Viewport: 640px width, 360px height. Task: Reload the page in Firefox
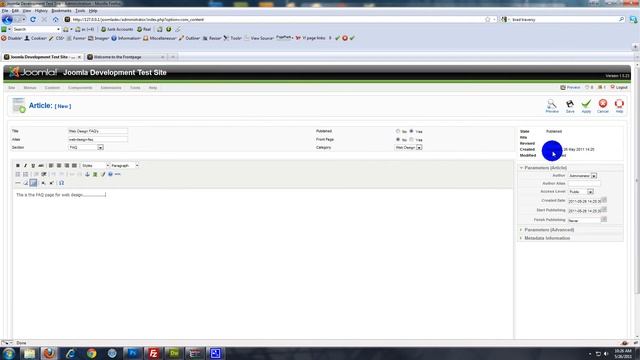pyautogui.click(x=33, y=19)
